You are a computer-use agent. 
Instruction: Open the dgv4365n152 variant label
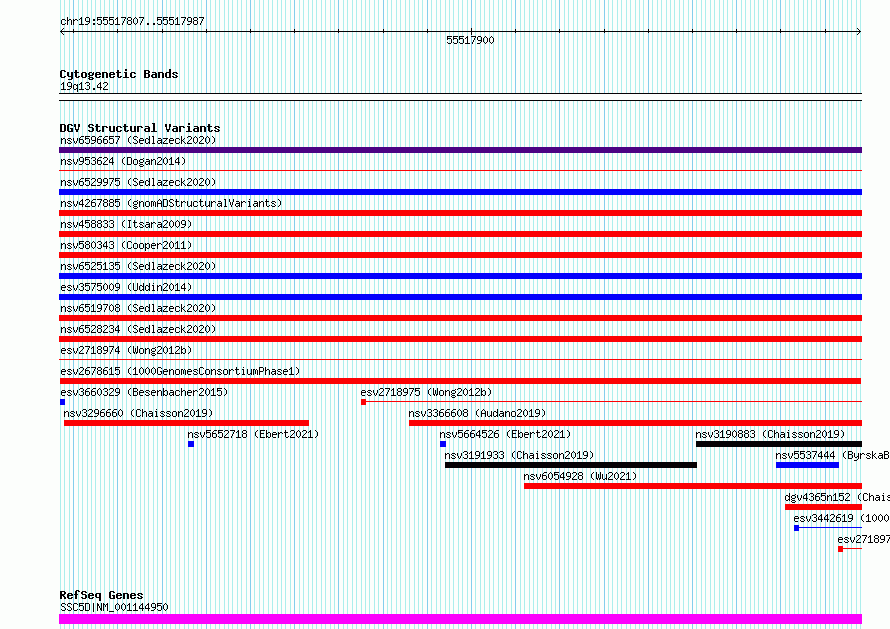click(x=837, y=497)
